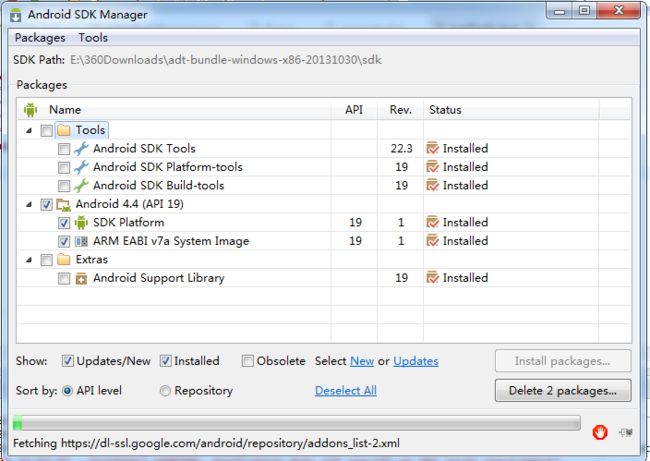Screen dimensions: 650x461
Task: Open the log window icon beside the stop button
Action: click(x=626, y=433)
